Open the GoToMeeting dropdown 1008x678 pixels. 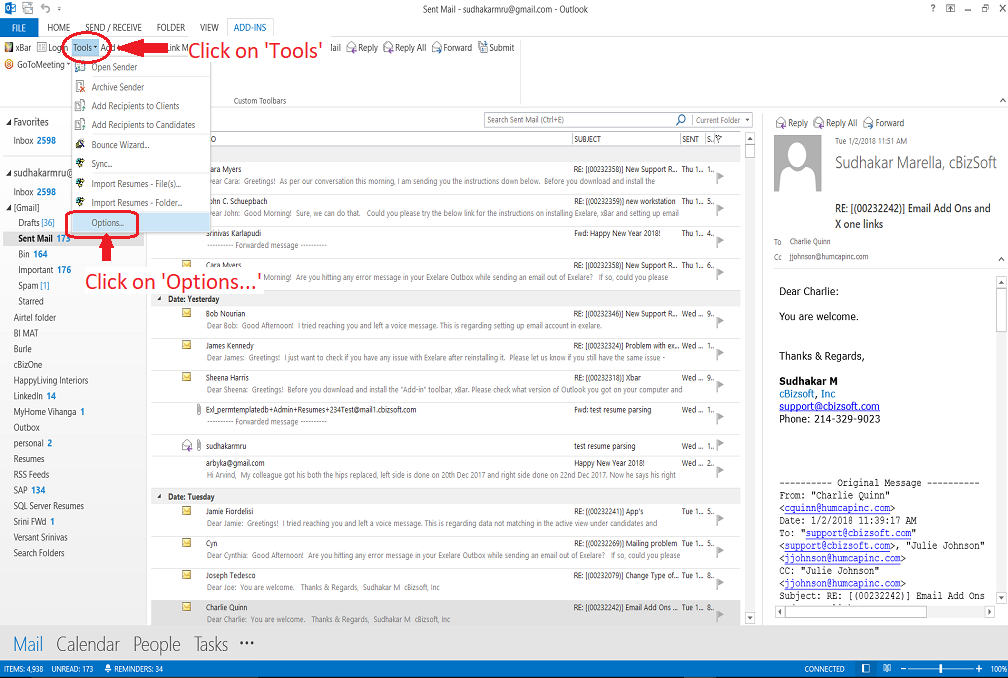click(37, 64)
